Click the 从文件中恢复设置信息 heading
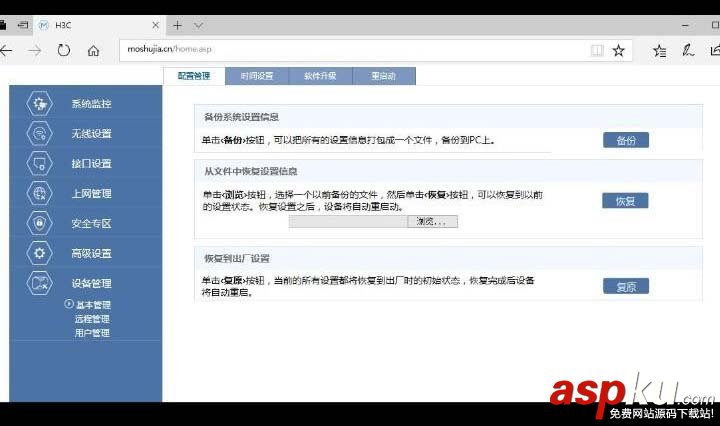 pyautogui.click(x=251, y=171)
